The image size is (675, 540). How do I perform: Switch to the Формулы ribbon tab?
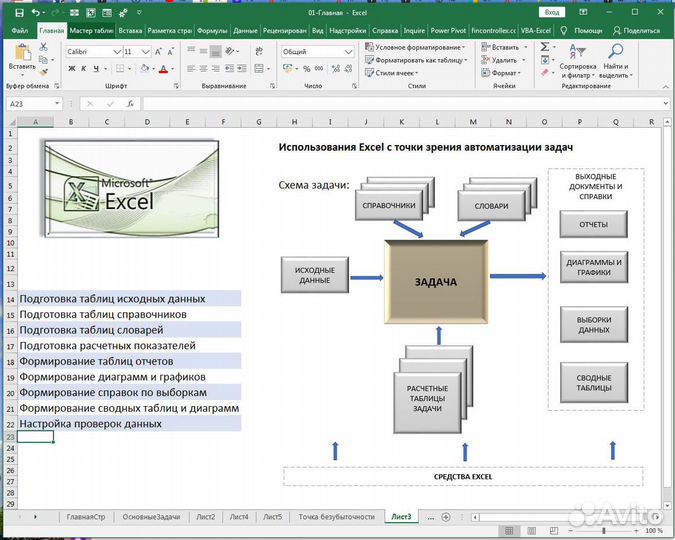212,31
